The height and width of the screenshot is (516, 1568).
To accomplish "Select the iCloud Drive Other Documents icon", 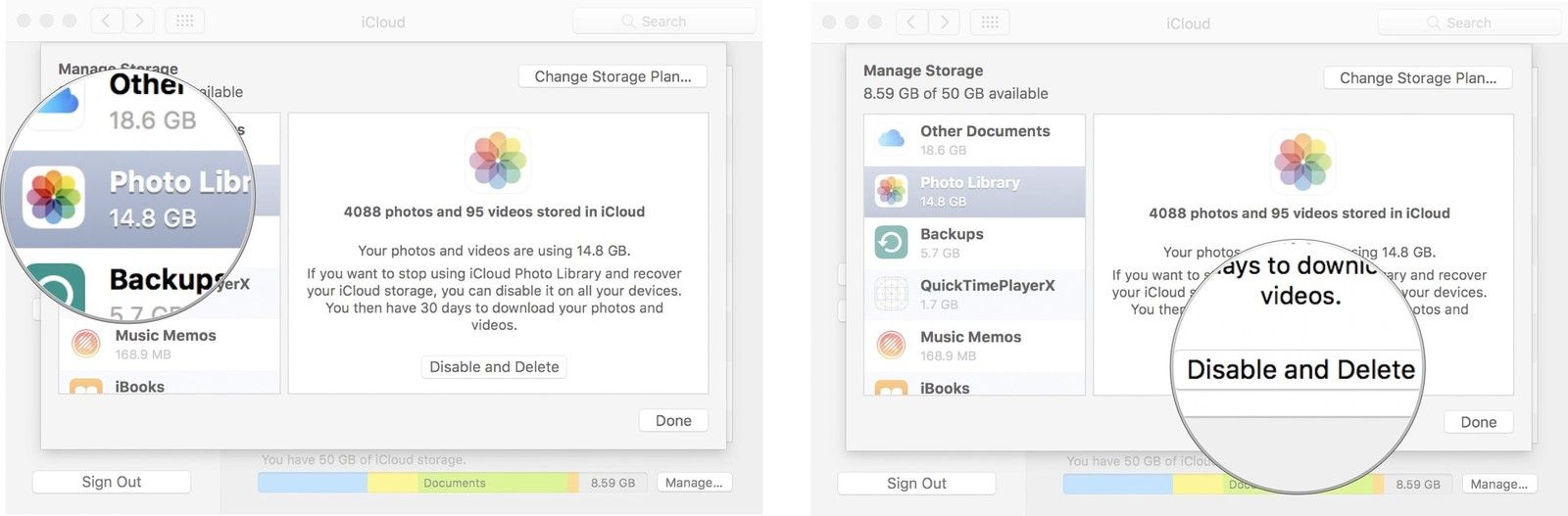I will 891,139.
